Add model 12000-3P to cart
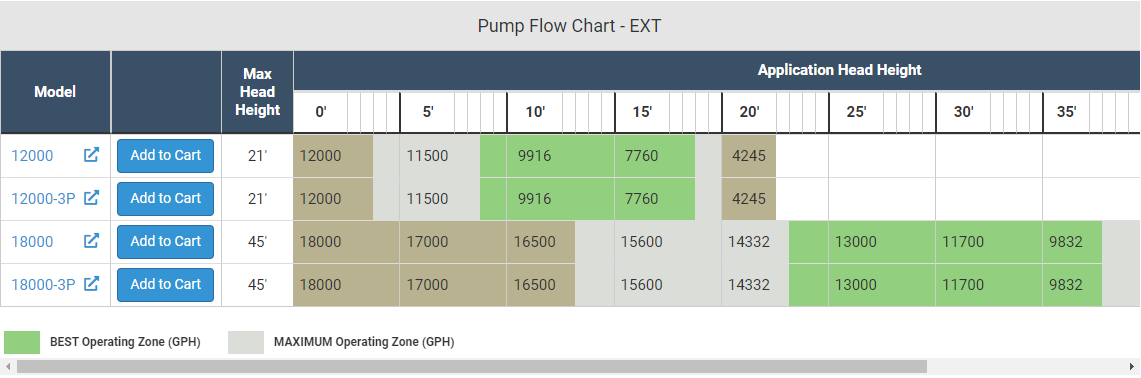 tap(165, 199)
